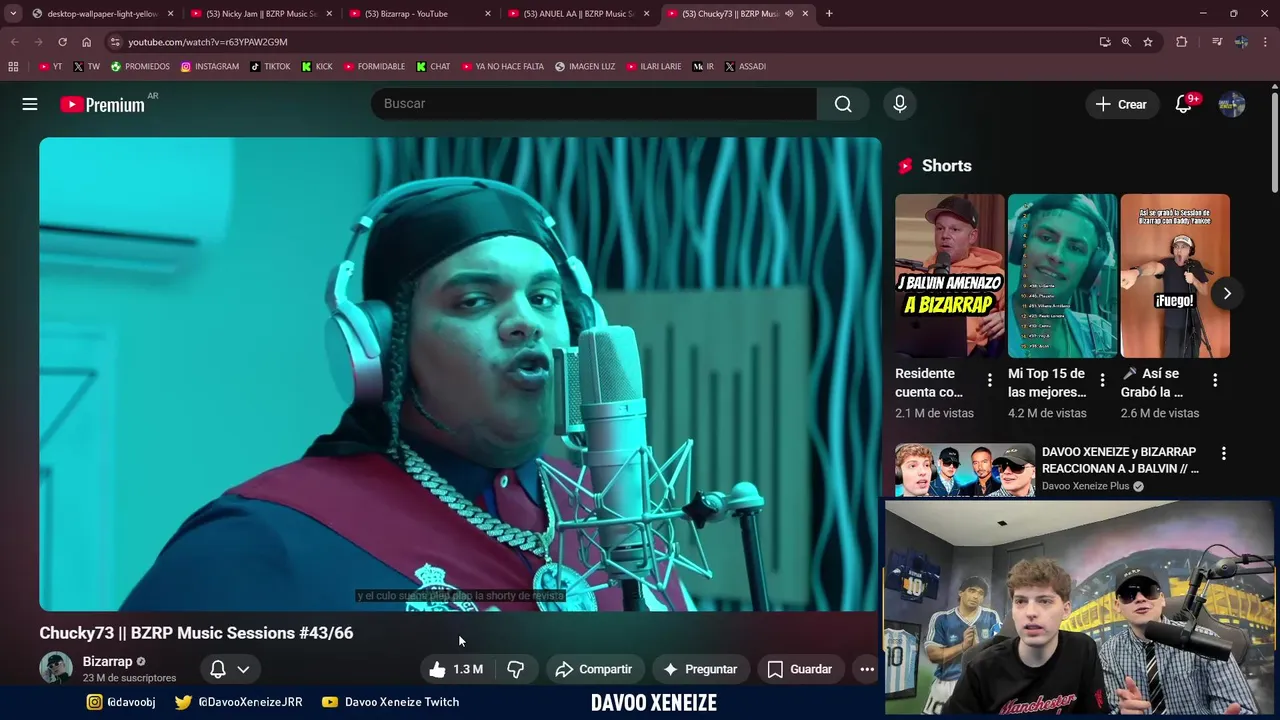The width and height of the screenshot is (1280, 720).
Task: View site information icon in address bar
Action: click(x=115, y=42)
